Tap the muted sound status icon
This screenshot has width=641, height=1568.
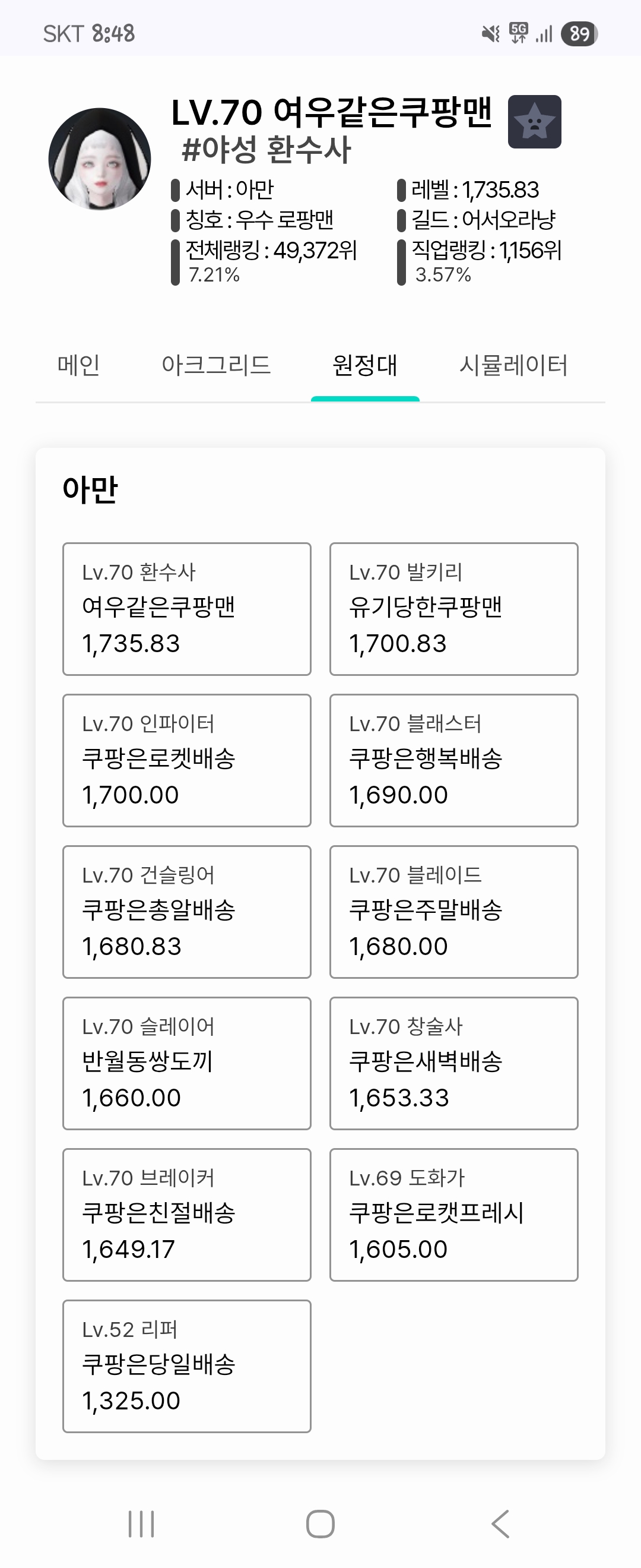(x=490, y=33)
